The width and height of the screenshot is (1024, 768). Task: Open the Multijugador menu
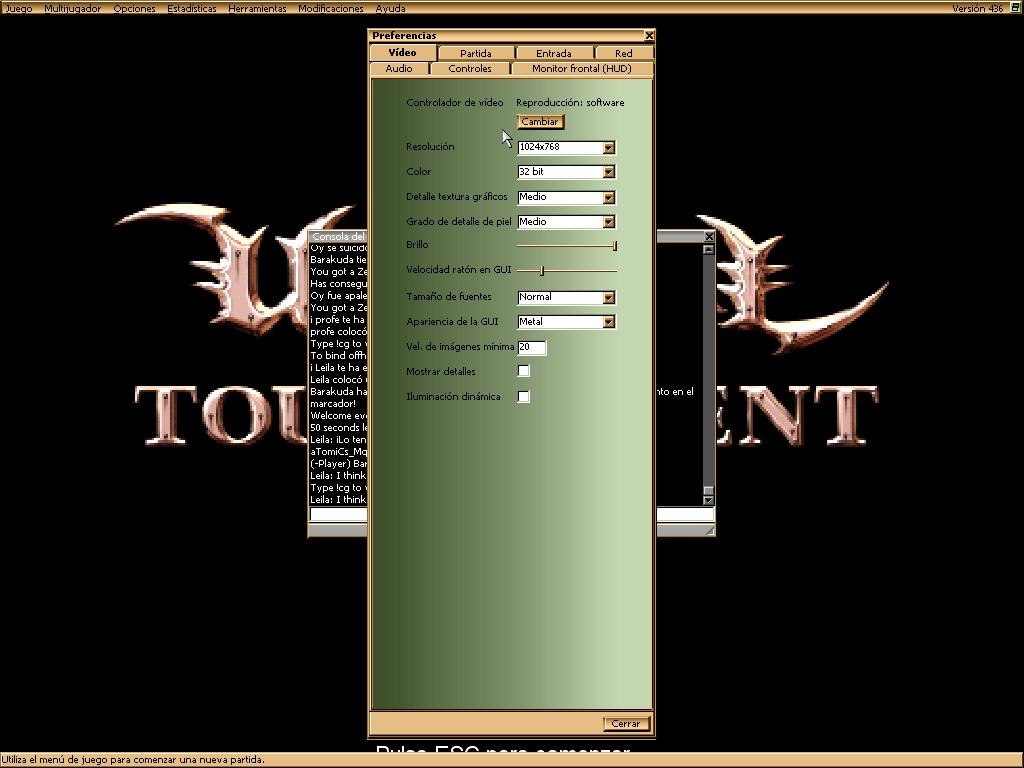pyautogui.click(x=72, y=8)
